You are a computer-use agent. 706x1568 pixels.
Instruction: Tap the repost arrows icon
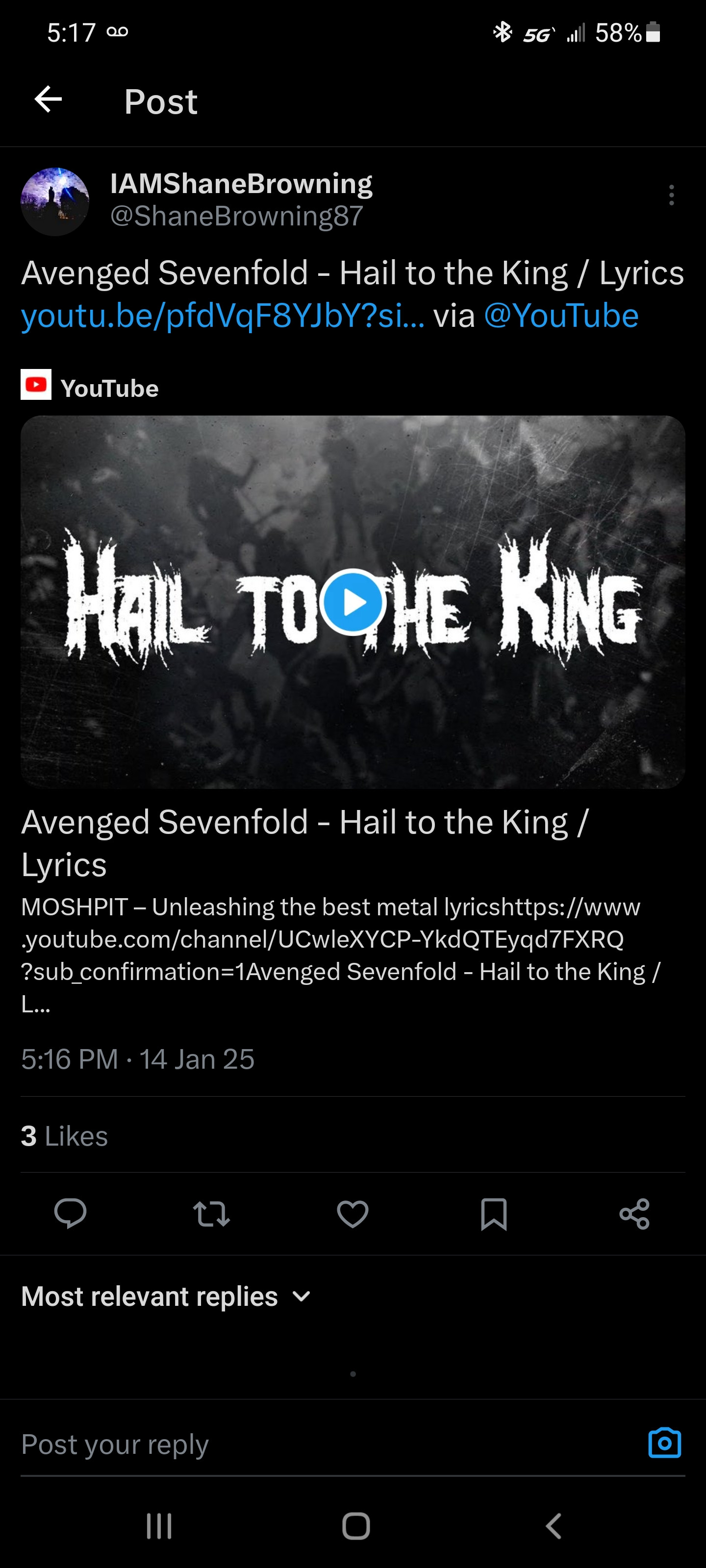tap(211, 1214)
